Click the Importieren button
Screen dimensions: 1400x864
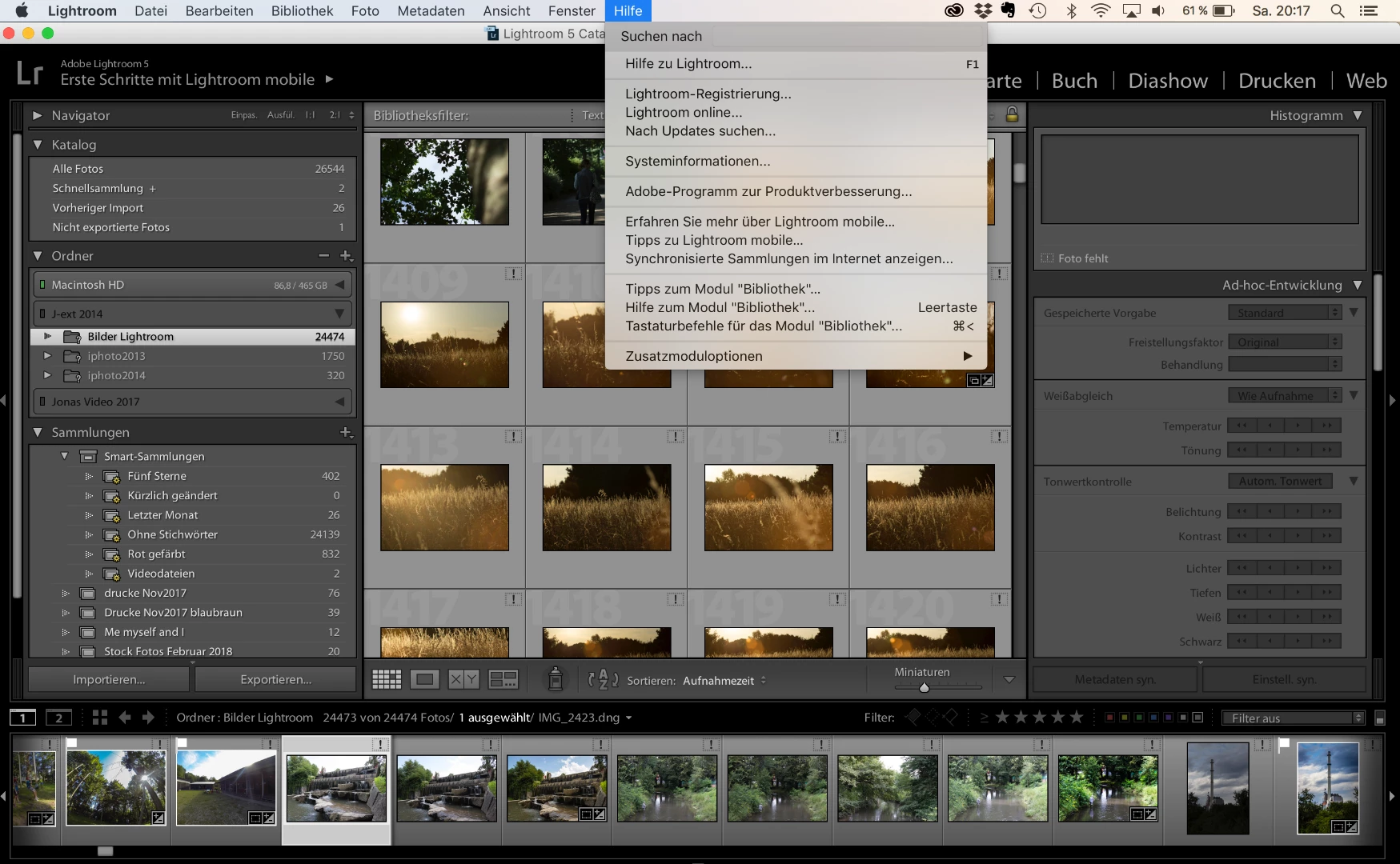[109, 679]
